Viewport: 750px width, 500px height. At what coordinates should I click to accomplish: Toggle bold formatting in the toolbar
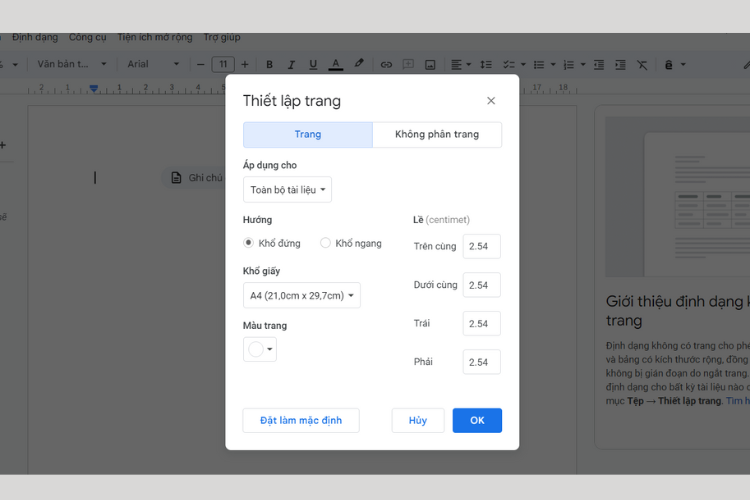coord(270,64)
